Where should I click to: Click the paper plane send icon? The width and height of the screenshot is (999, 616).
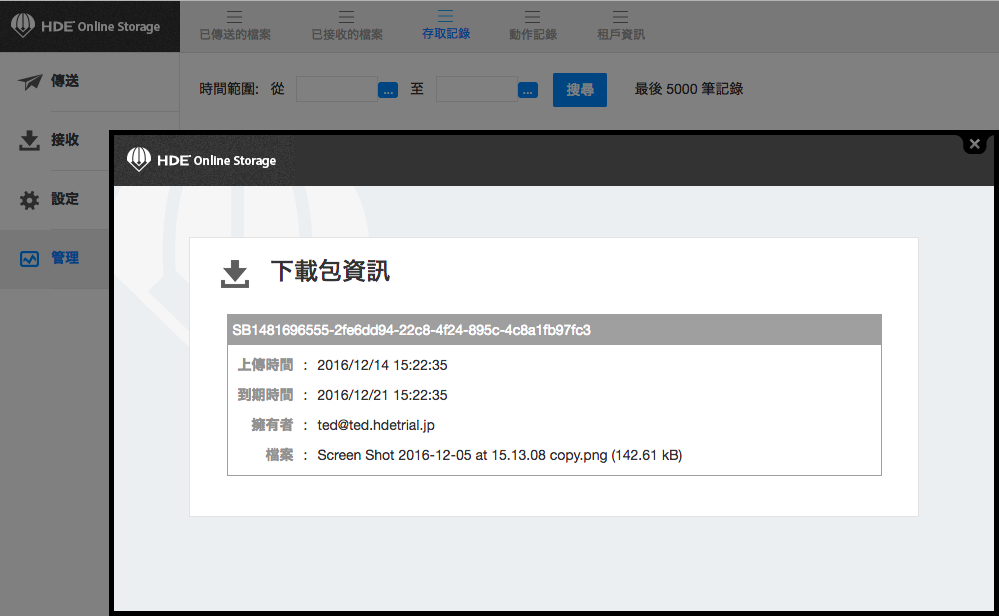click(x=30, y=82)
